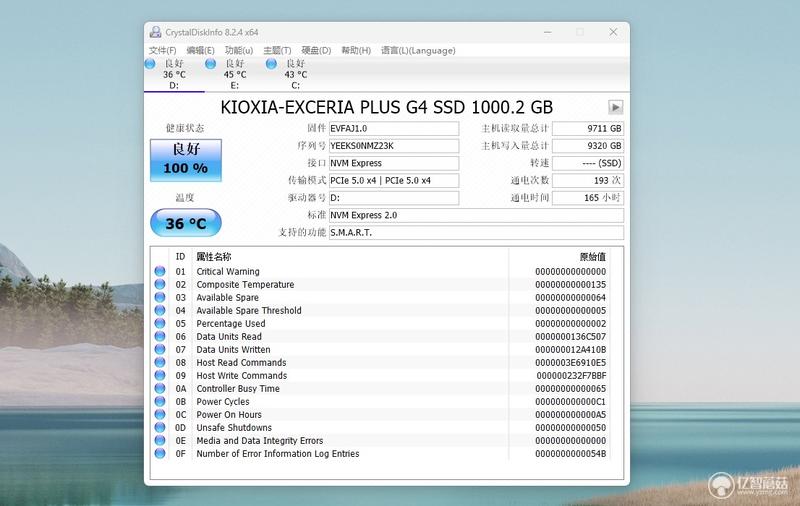This screenshot has width=800, height=506.
Task: Click the serial number field YEEKS0NMZ23K
Action: [394, 146]
